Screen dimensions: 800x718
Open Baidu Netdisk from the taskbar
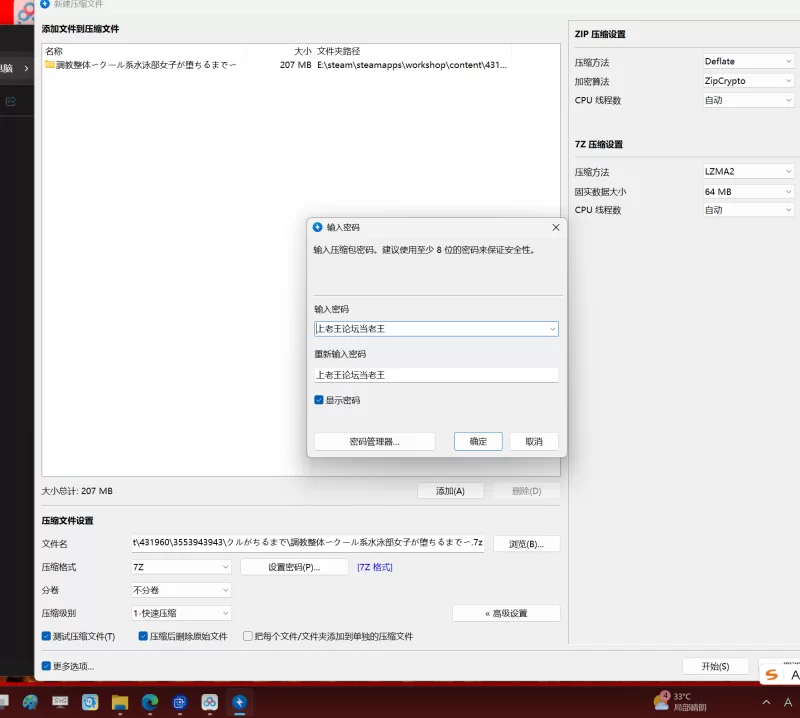tap(209, 702)
